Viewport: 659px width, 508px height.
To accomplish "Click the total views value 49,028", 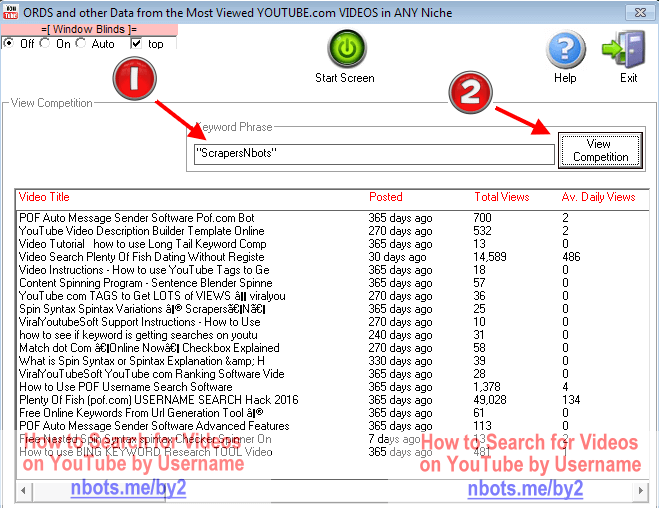I will tap(490, 400).
